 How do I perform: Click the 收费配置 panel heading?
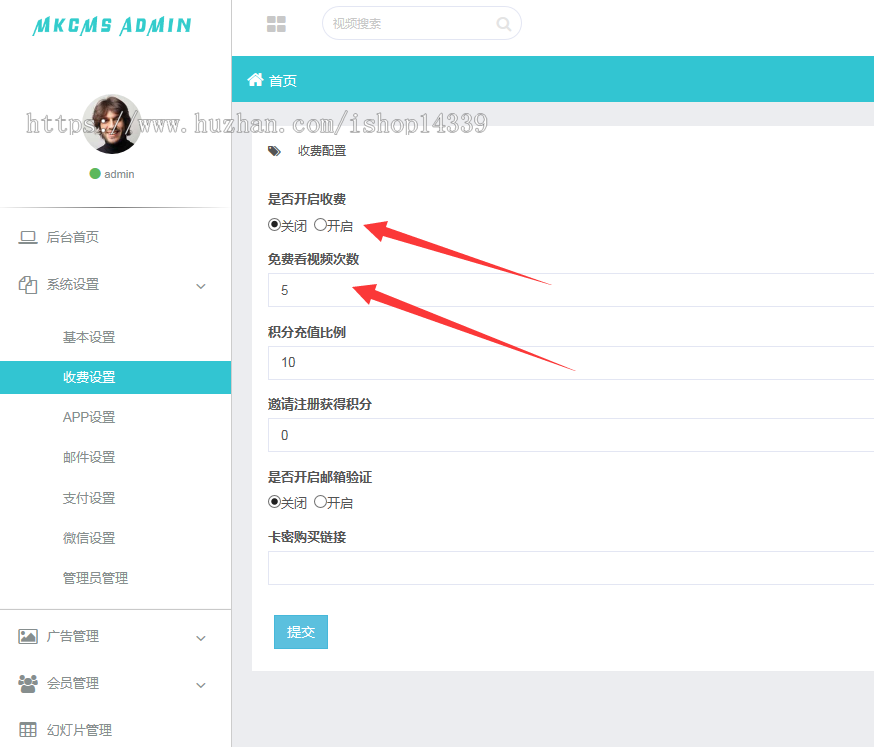click(x=322, y=151)
